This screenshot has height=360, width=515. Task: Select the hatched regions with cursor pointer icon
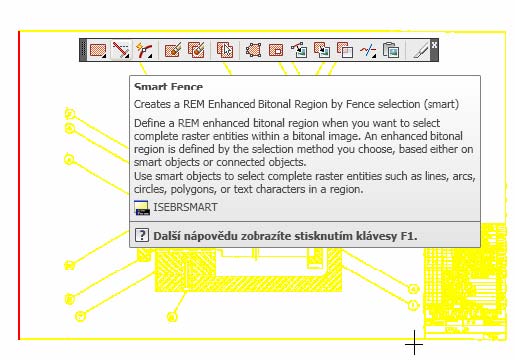pos(225,50)
